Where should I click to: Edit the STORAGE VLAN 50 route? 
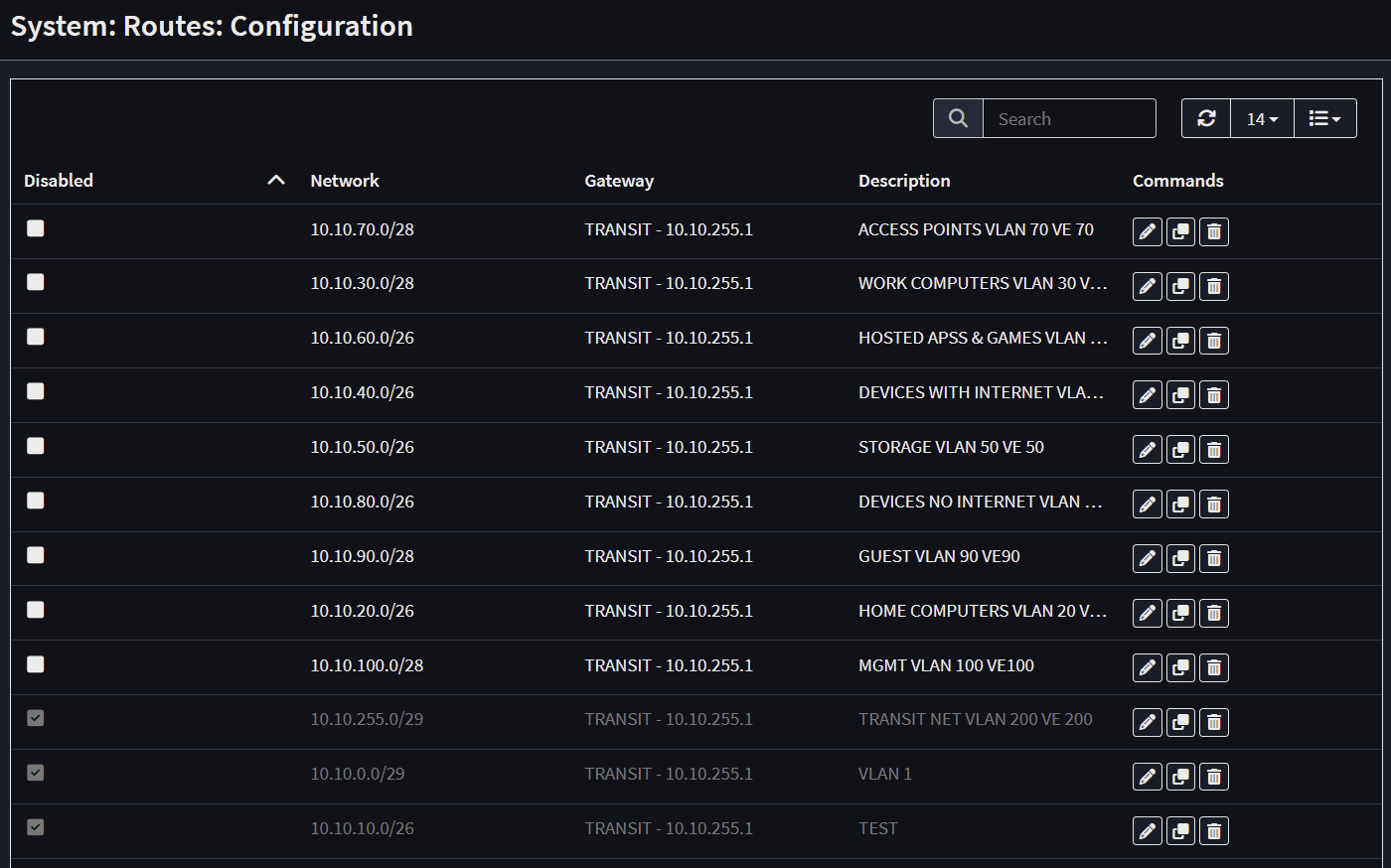[x=1147, y=450]
